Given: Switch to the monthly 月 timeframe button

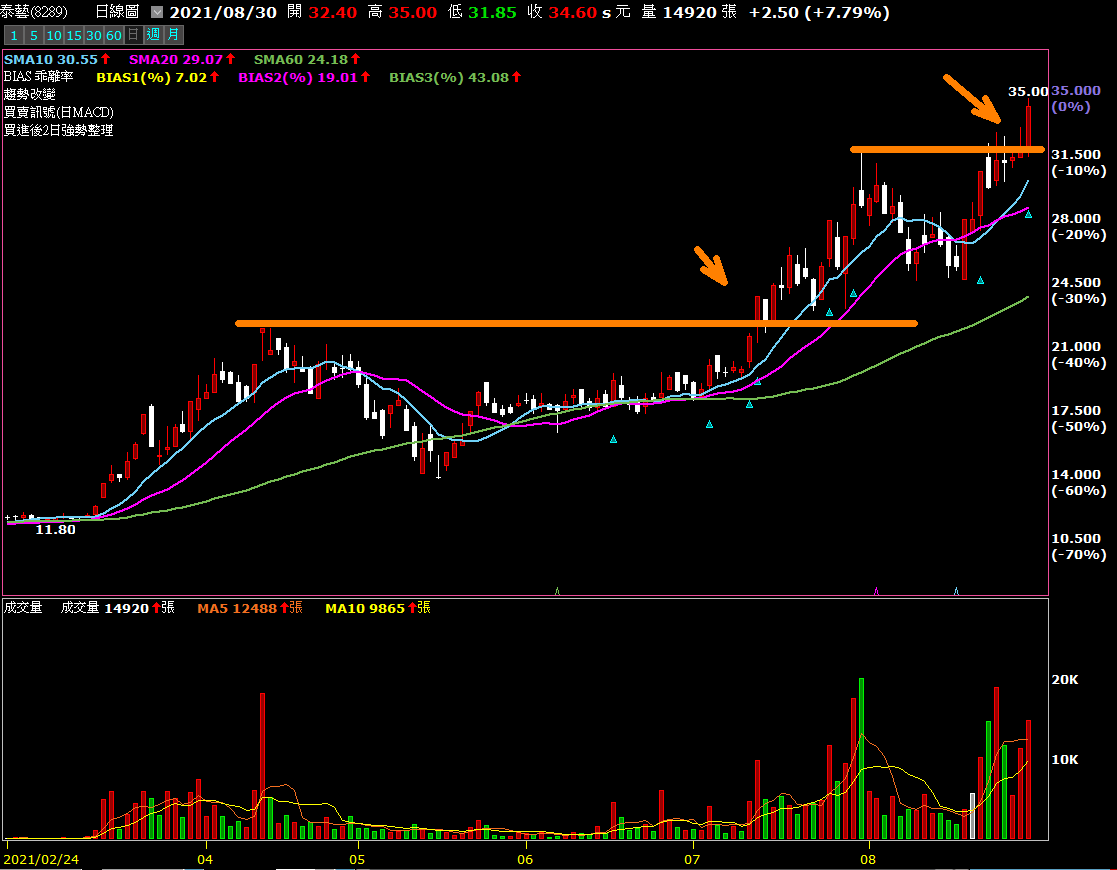Looking at the screenshot, I should [173, 35].
